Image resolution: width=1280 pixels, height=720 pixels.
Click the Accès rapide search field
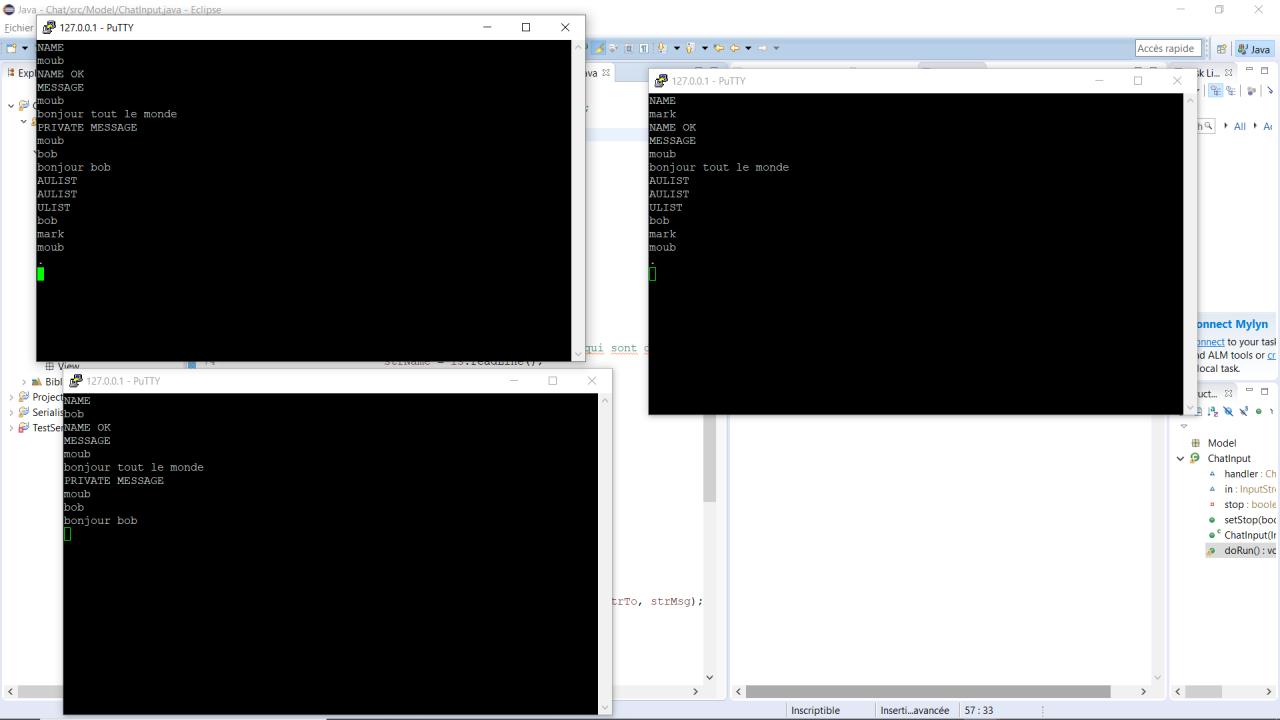pos(1166,48)
